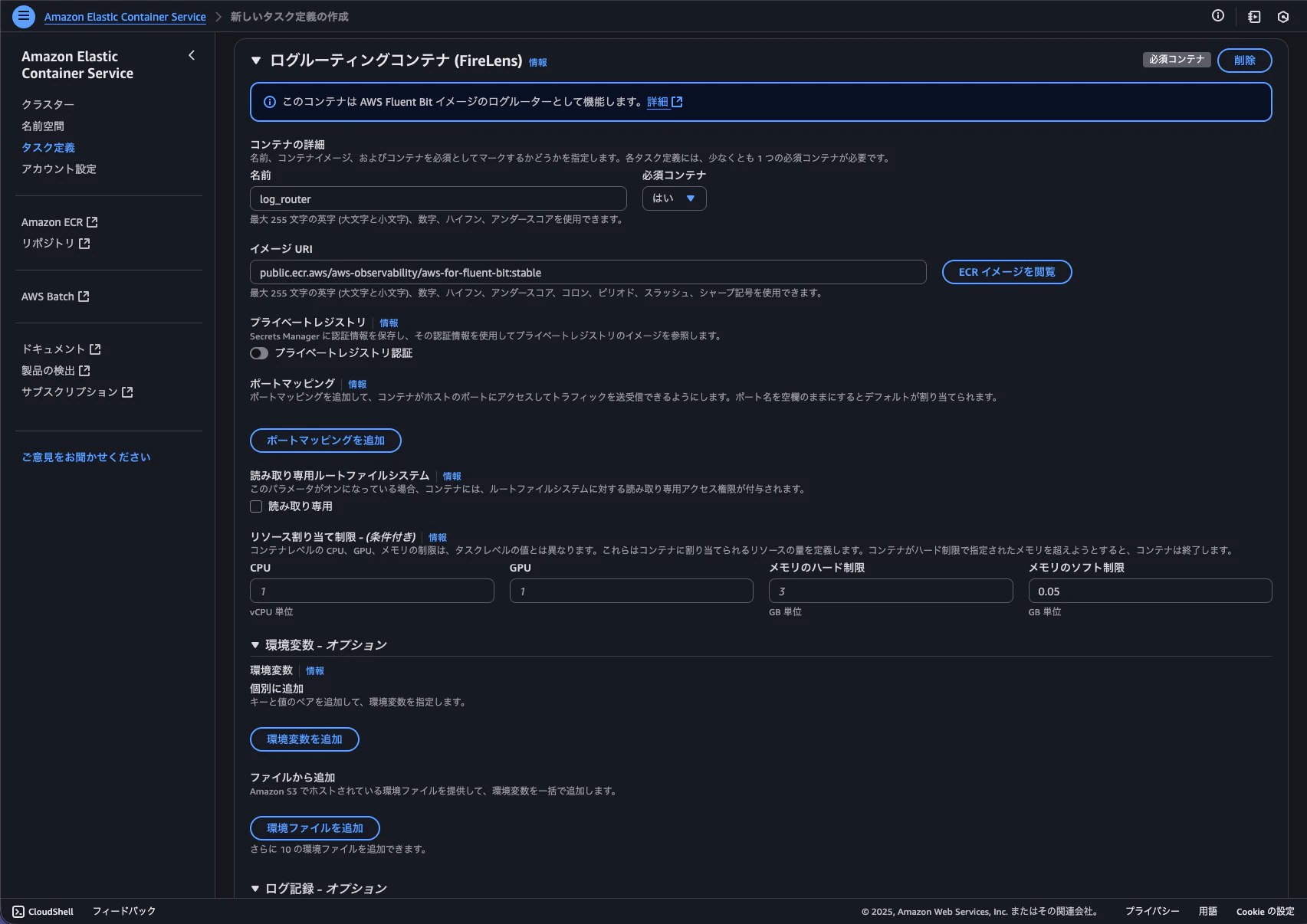This screenshot has width=1307, height=924.
Task: Open 情報 link next to 読み取り専用ルートファイルシステム
Action: (452, 477)
